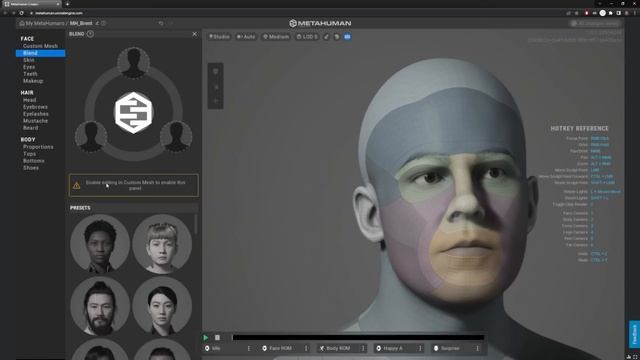Select the Move tool in viewport sidebar
Screen dimensions: 640x360
[x=216, y=87]
